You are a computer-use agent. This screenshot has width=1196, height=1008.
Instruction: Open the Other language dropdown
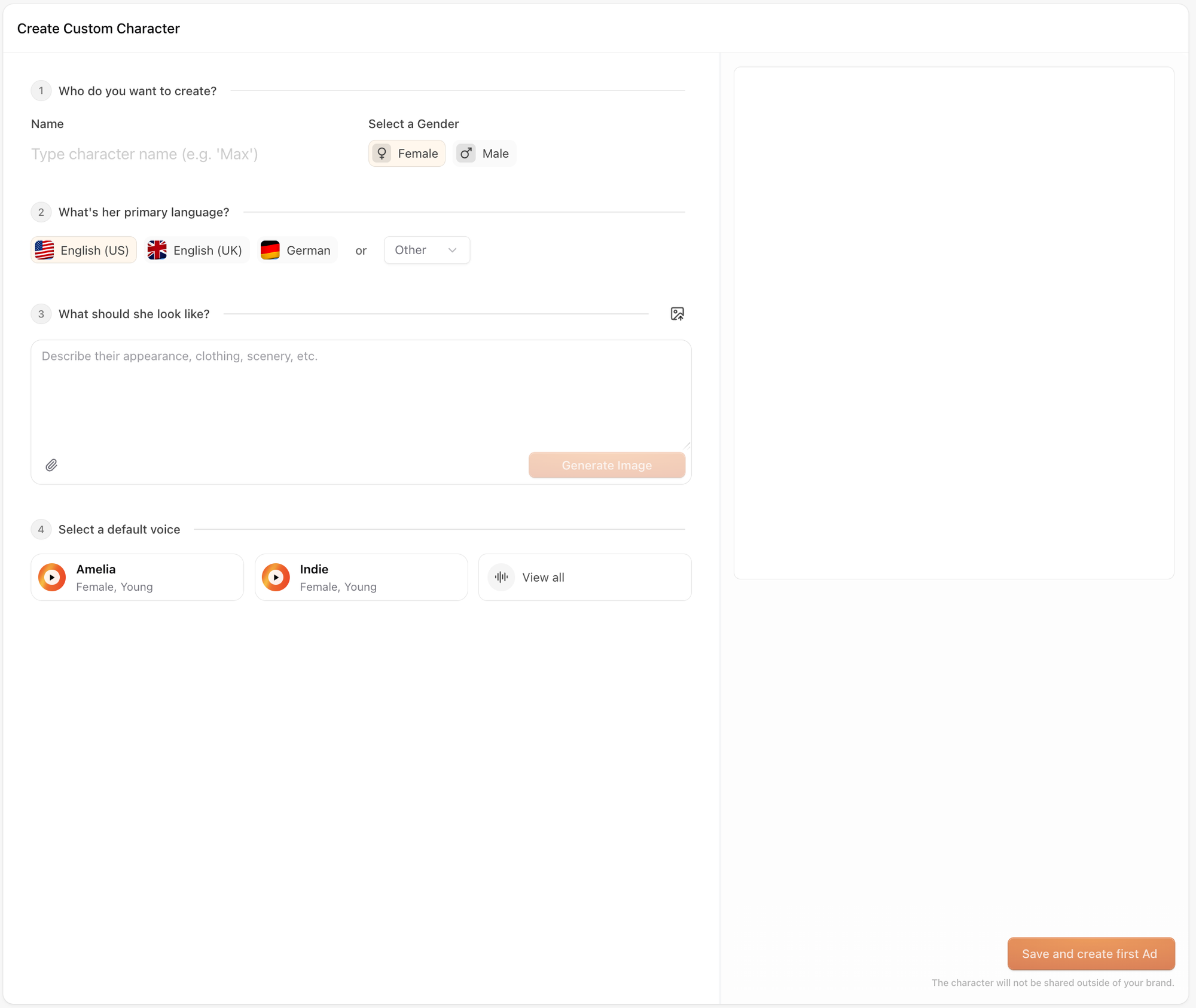pyautogui.click(x=419, y=250)
